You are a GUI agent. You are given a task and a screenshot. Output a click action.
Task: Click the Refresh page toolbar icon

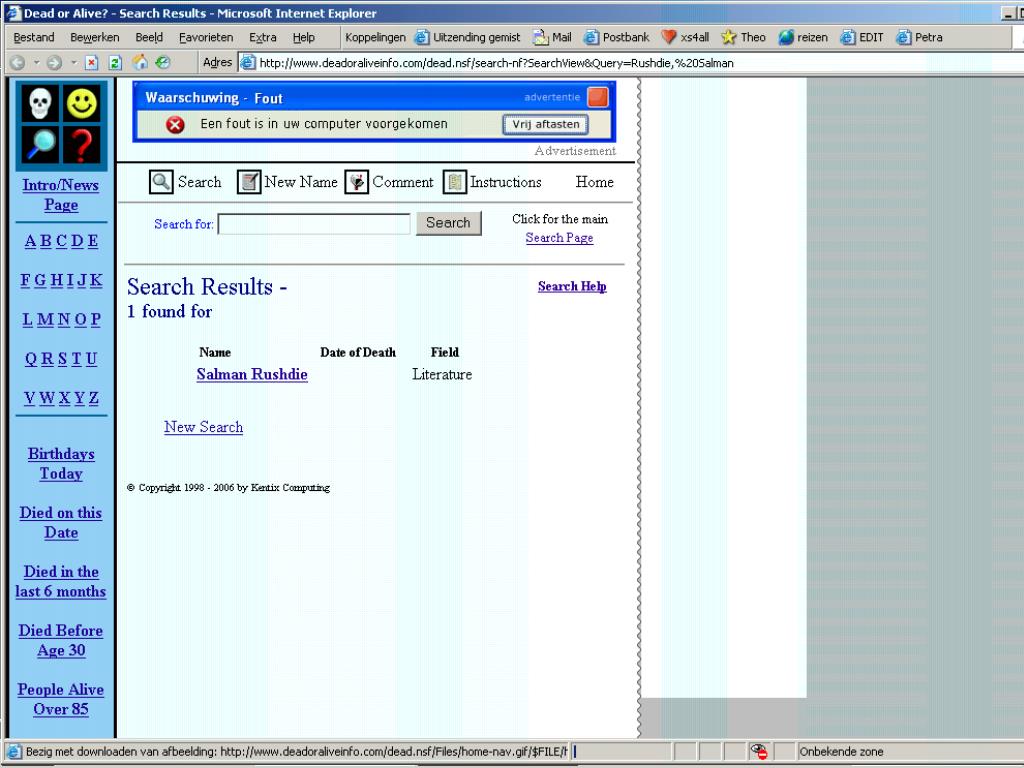pos(115,63)
